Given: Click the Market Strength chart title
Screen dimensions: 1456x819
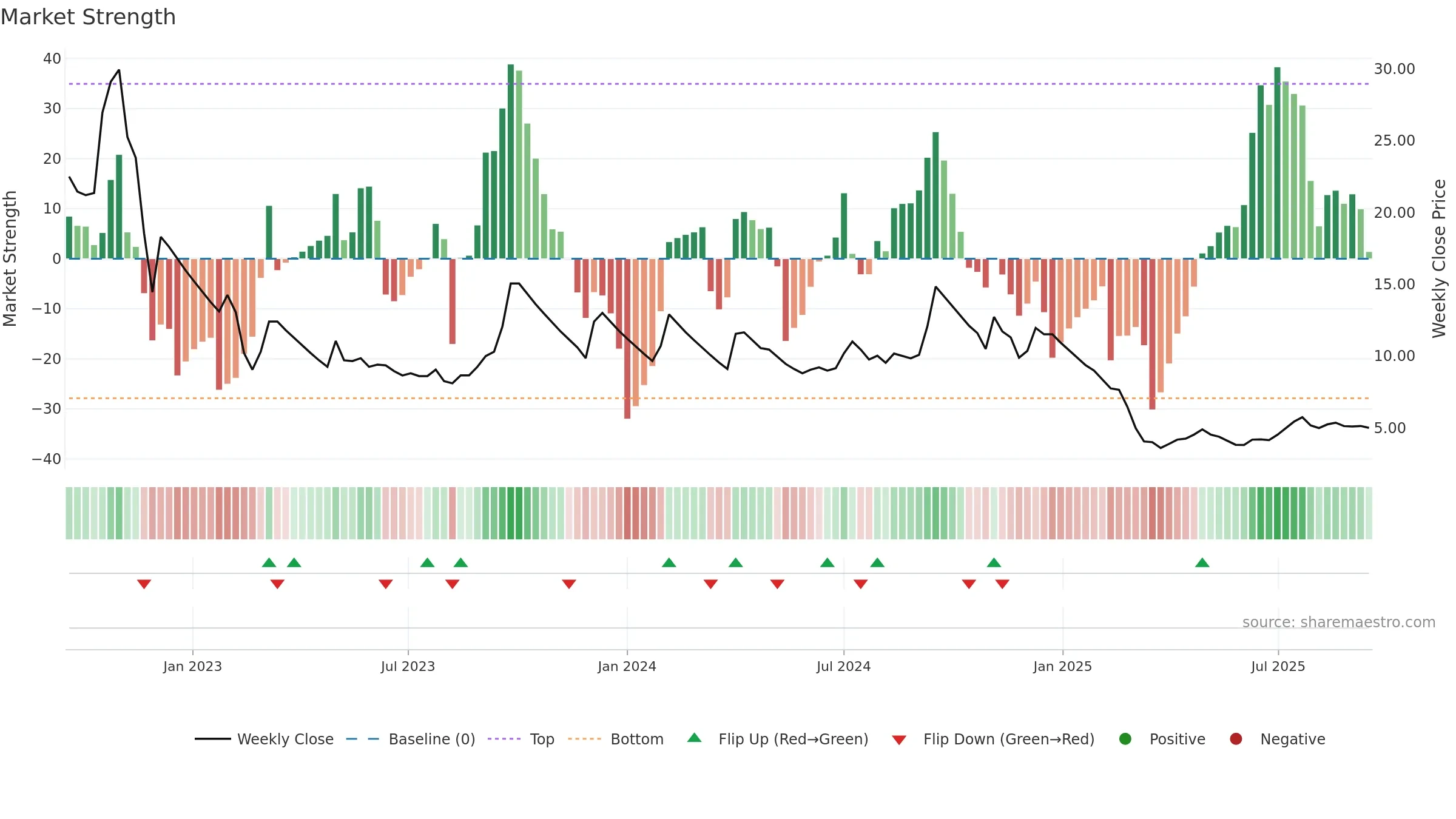Looking at the screenshot, I should 88,17.
